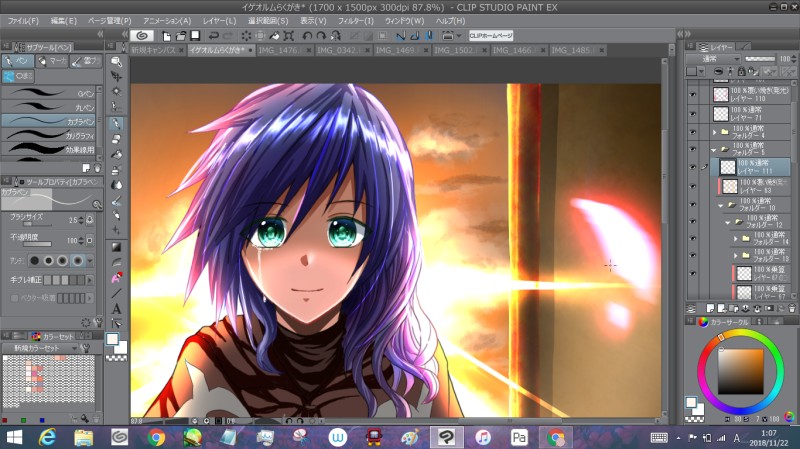Save the document with Save icon

click(x=195, y=36)
